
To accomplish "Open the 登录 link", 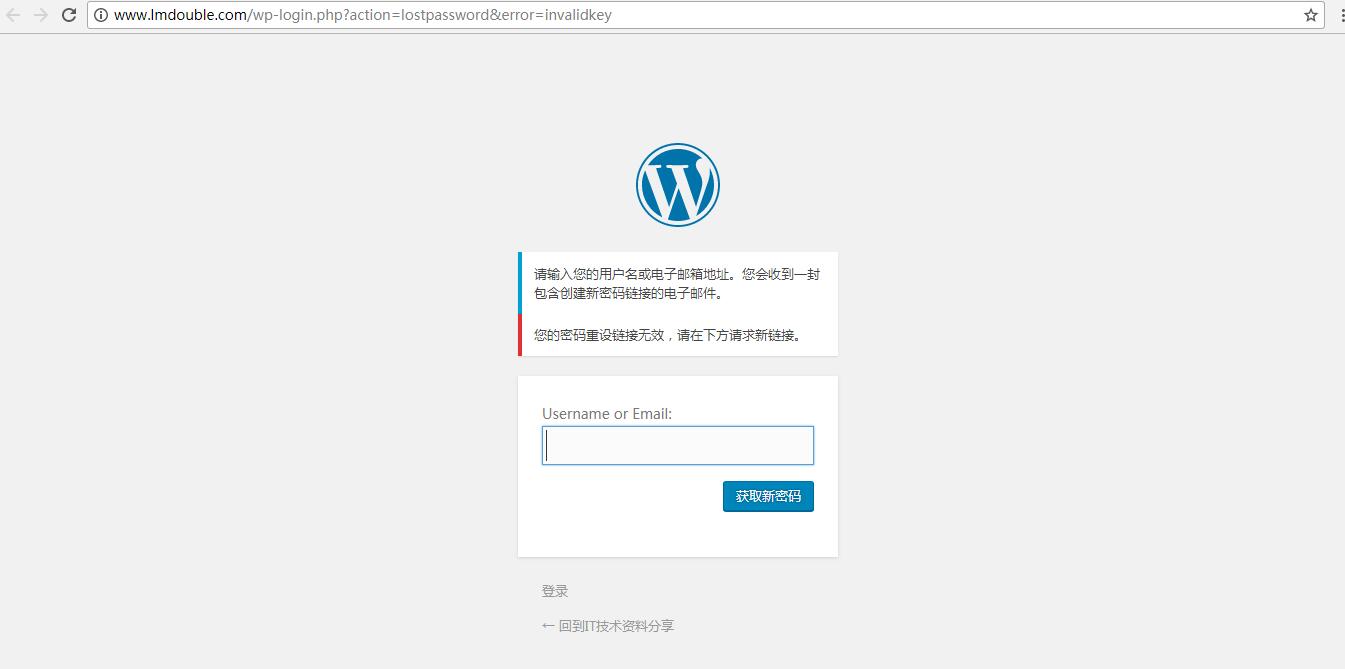I will coord(555,591).
